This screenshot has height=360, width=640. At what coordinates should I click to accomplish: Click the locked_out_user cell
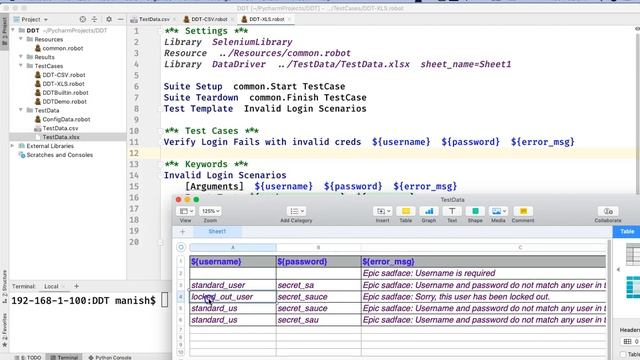pyautogui.click(x=233, y=297)
